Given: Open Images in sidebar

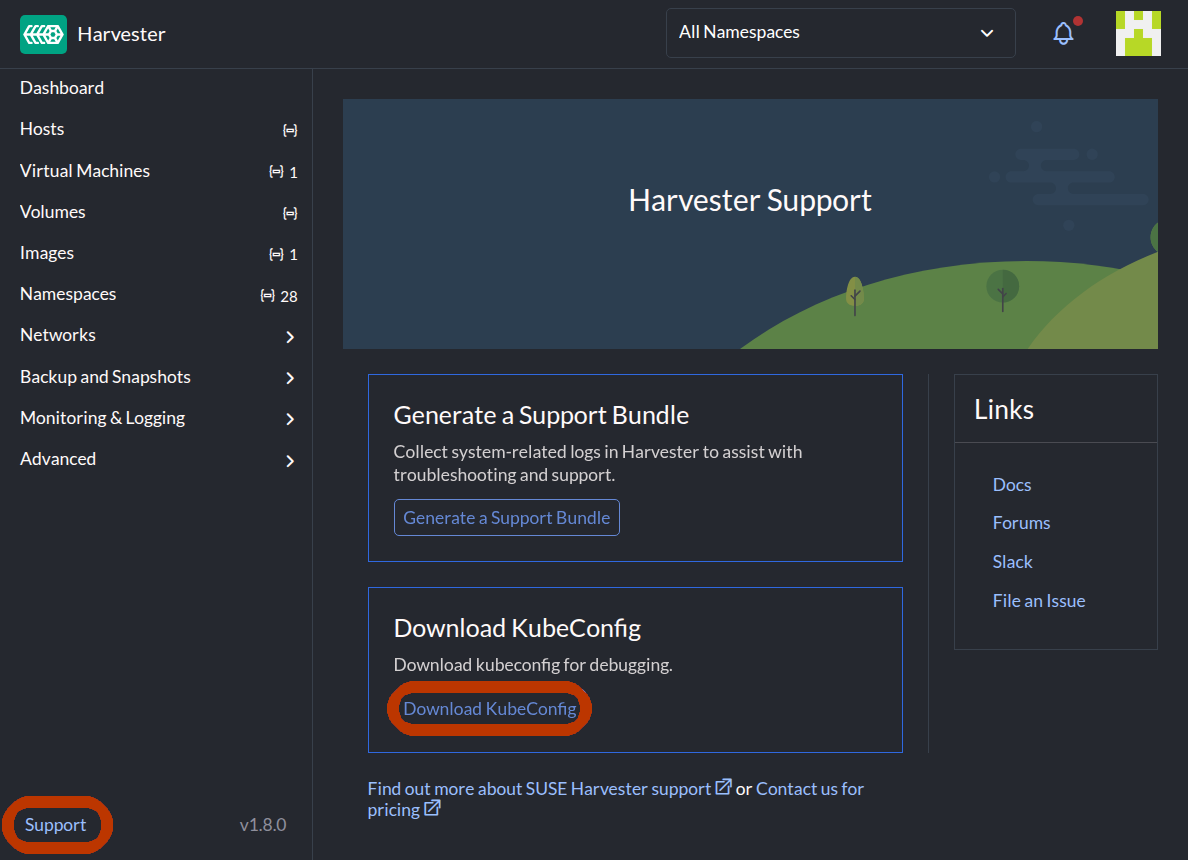Looking at the screenshot, I should pyautogui.click(x=47, y=252).
